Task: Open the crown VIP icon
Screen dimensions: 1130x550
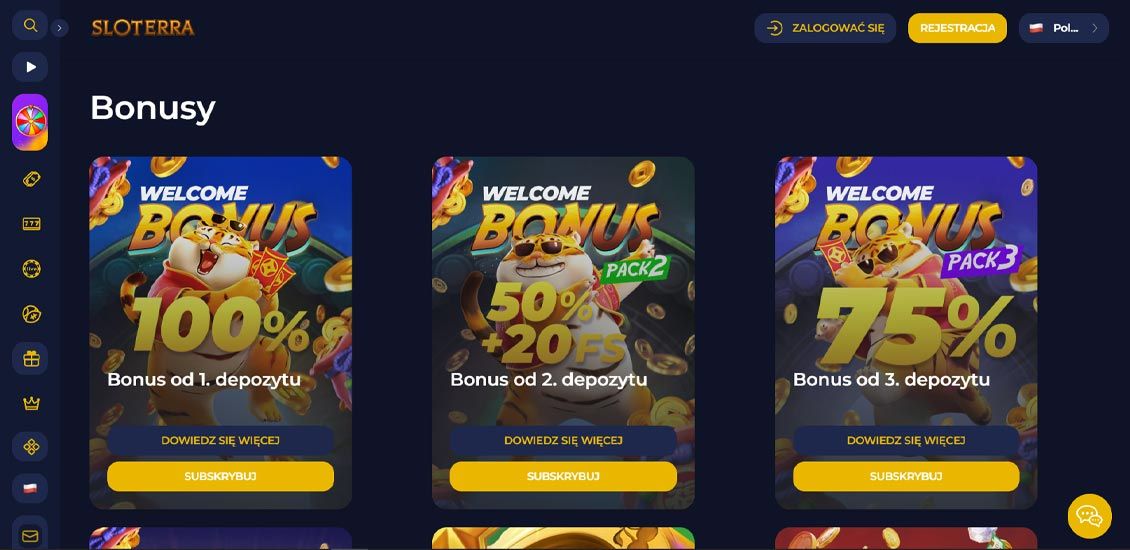Action: (31, 403)
